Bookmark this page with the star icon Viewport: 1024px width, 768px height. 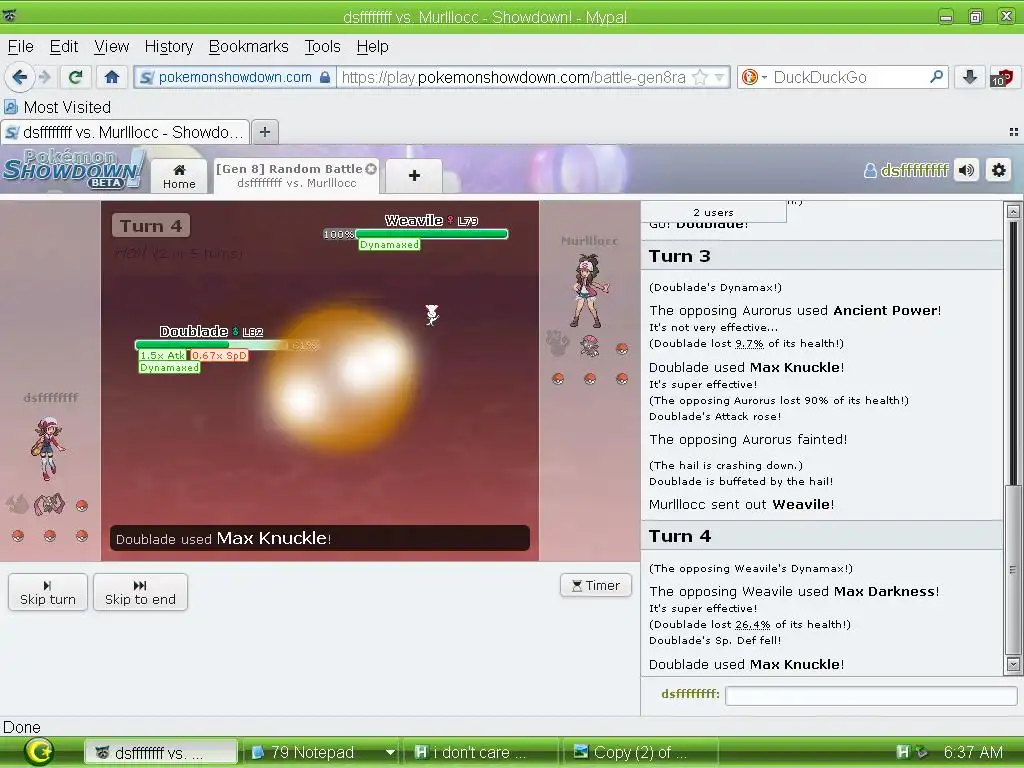[x=699, y=77]
